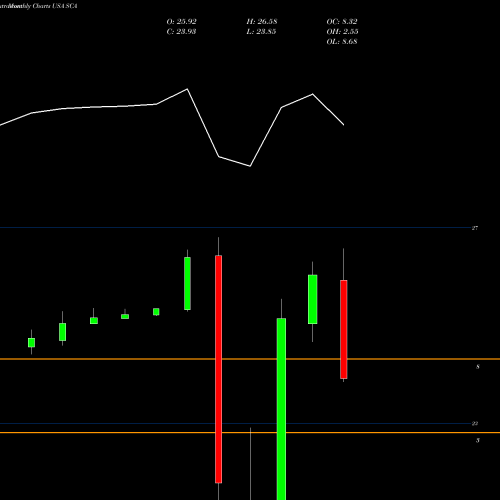This screenshot has height=500, width=500.
Task: Select the low value 'L: 23.85'
Action: click(x=261, y=32)
